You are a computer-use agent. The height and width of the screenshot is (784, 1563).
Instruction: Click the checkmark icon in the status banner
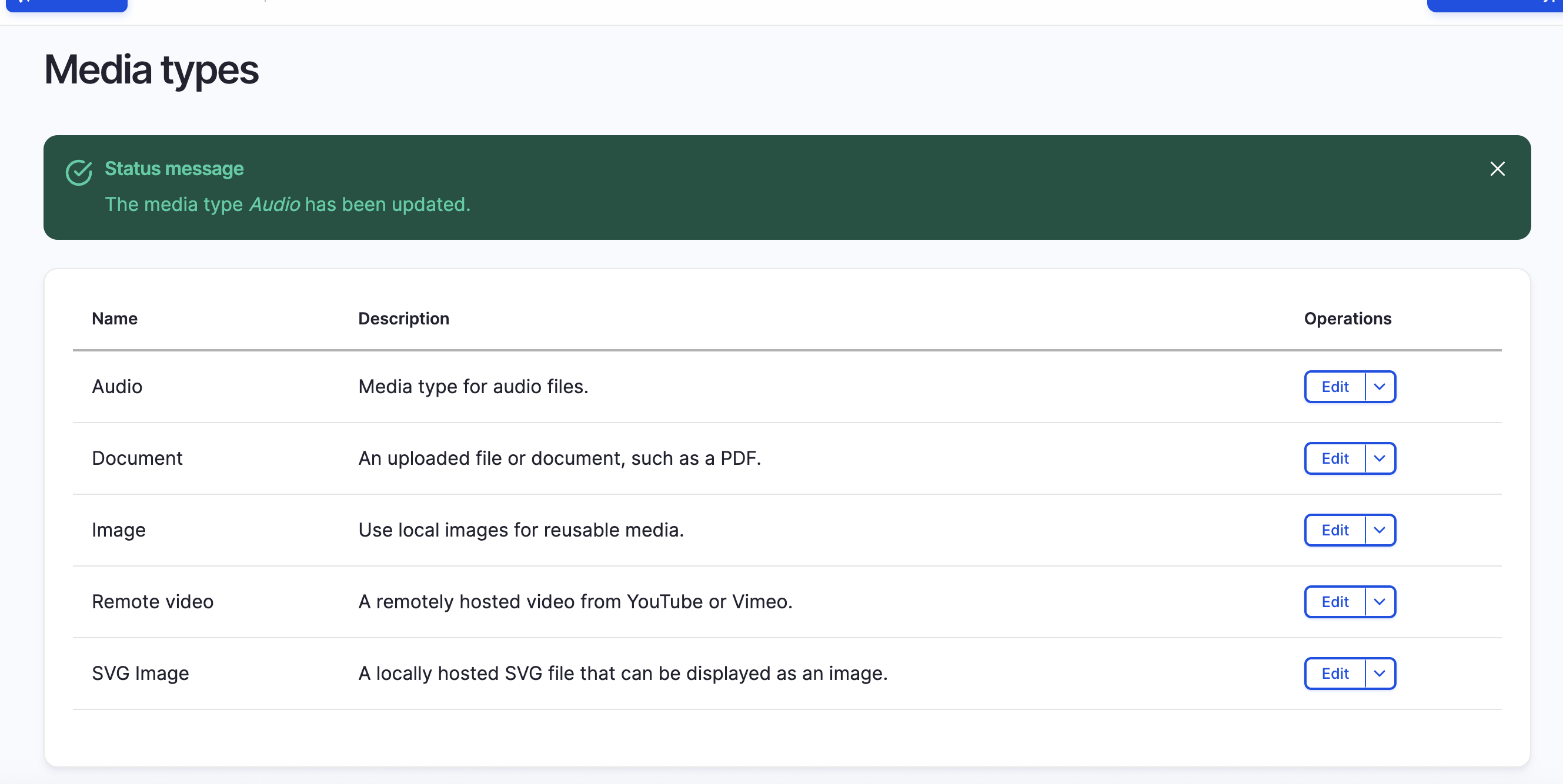[79, 172]
